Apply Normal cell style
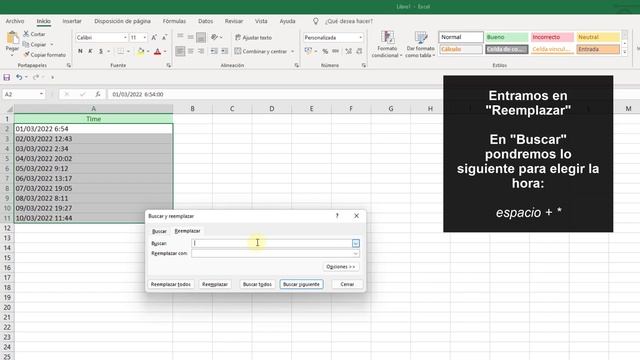640x360 pixels. pyautogui.click(x=461, y=37)
